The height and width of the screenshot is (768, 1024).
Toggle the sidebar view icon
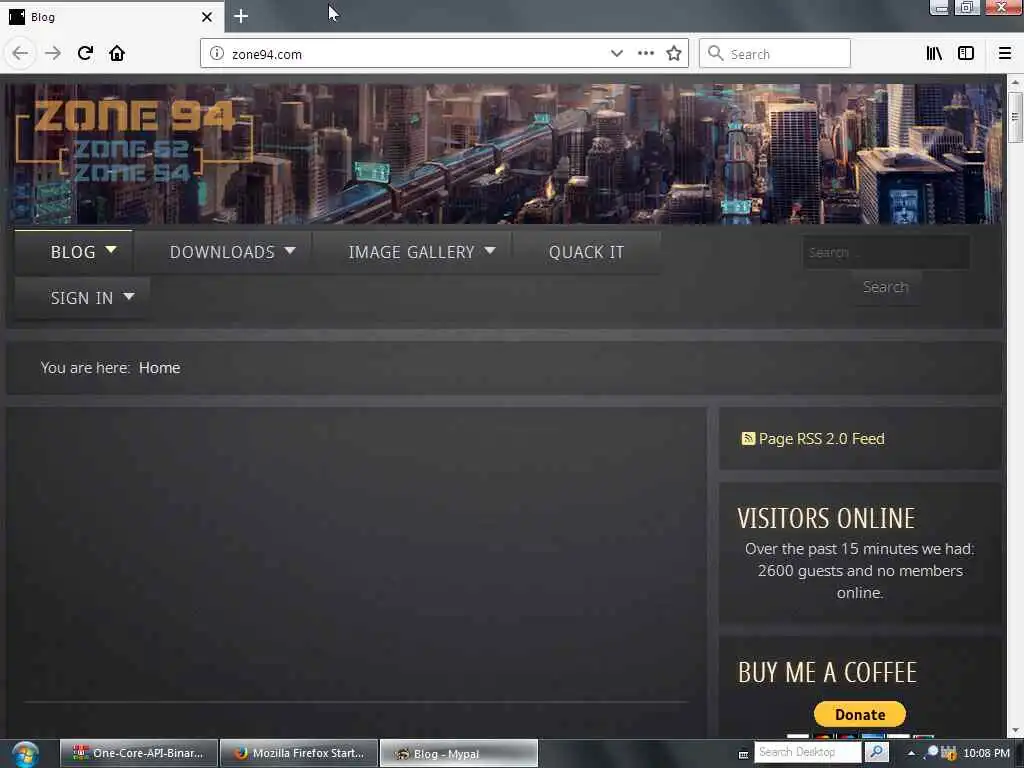(x=966, y=54)
